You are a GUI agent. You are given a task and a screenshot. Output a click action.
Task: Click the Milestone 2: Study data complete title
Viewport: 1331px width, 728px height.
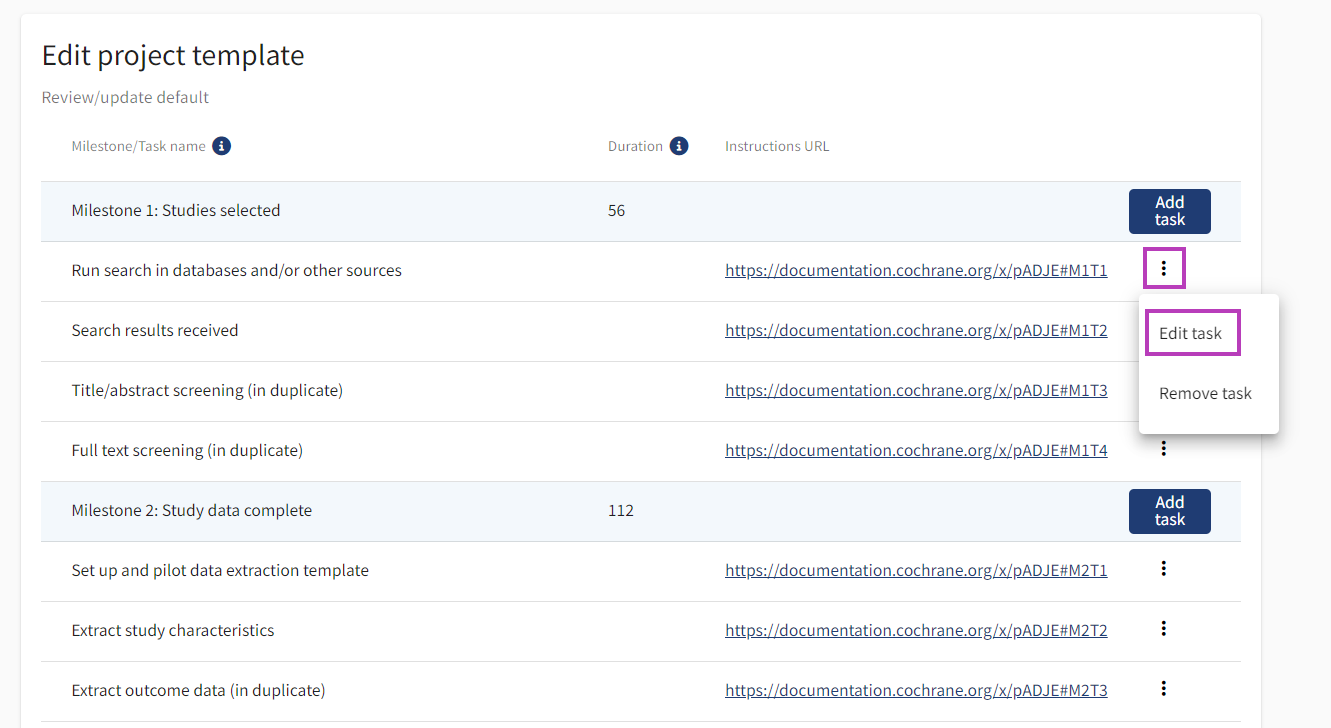point(192,510)
